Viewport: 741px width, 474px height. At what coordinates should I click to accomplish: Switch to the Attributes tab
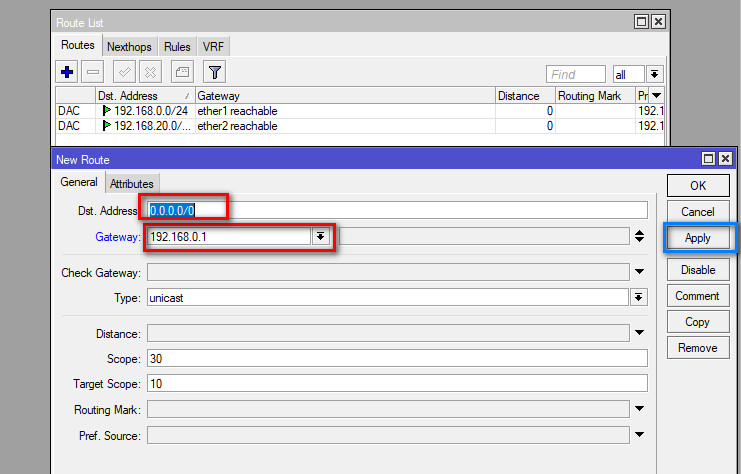(132, 184)
